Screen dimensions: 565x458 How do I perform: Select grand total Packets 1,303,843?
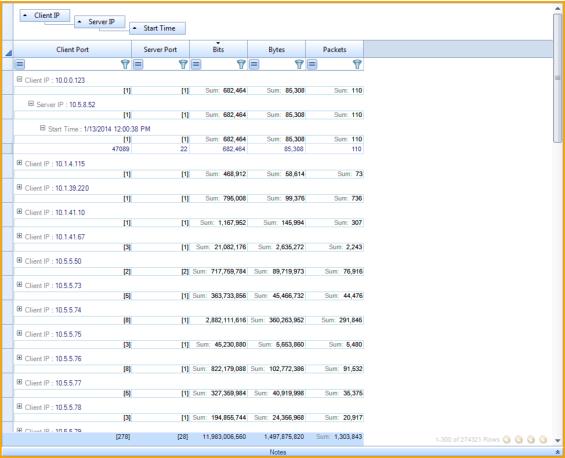(348, 437)
